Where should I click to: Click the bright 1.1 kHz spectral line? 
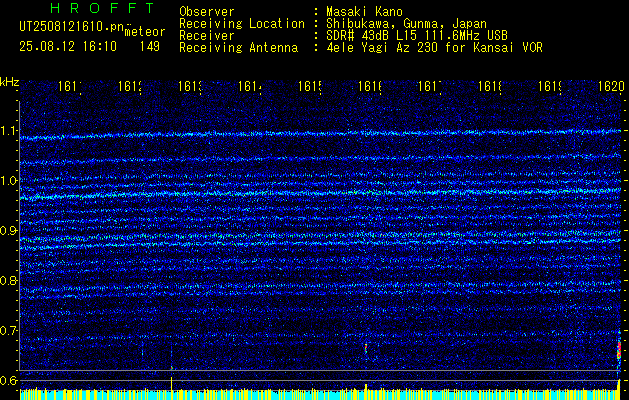click(x=320, y=134)
